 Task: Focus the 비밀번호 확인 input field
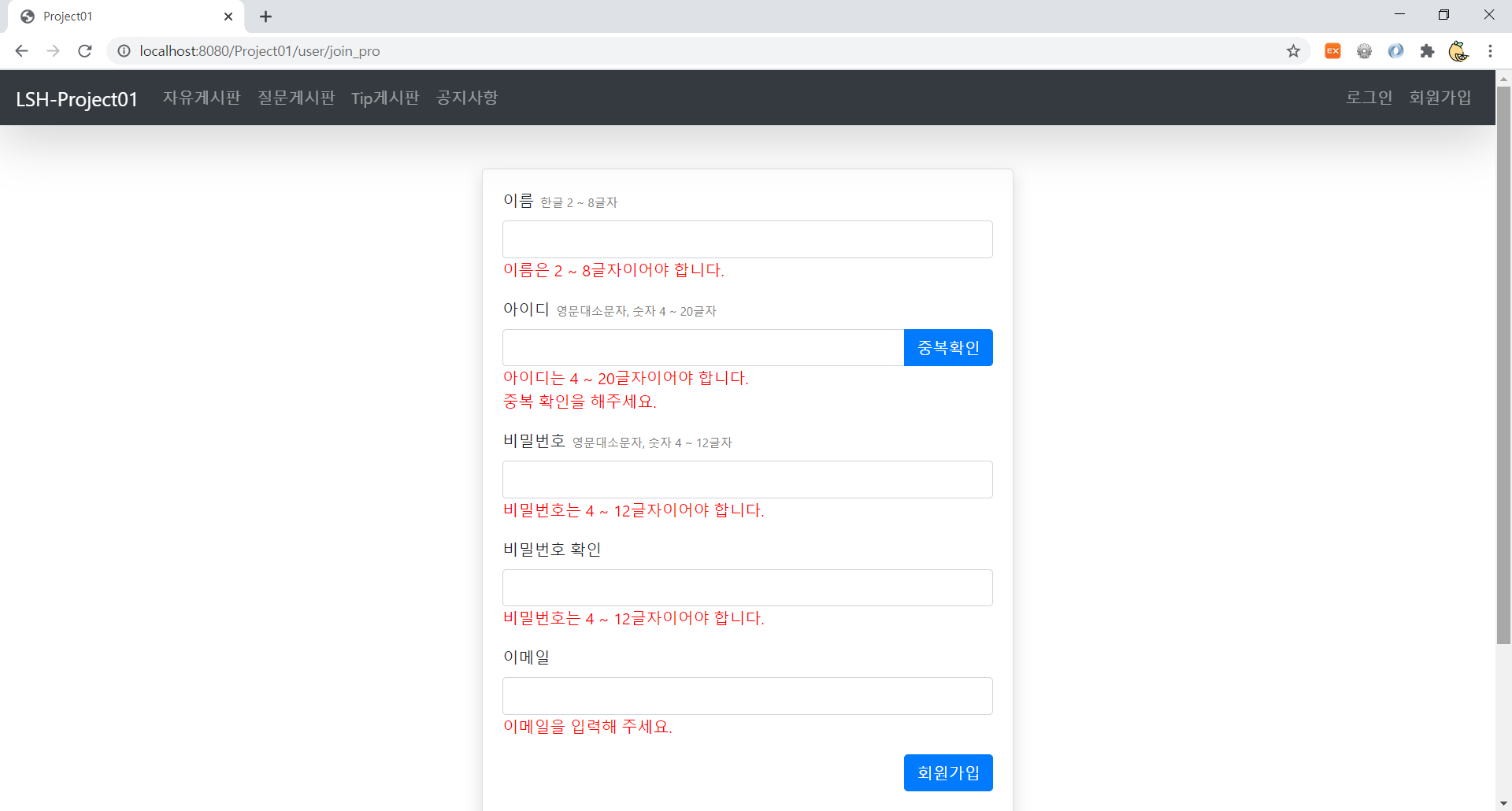pos(747,587)
